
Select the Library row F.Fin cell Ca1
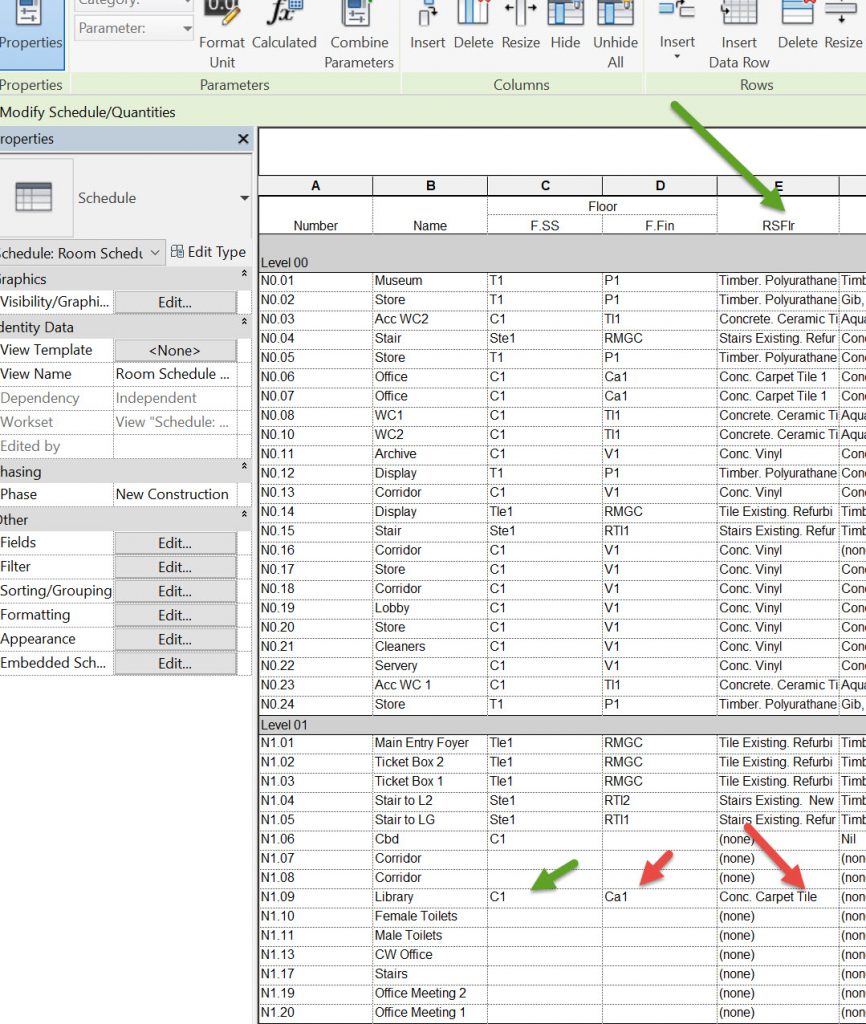(659, 897)
